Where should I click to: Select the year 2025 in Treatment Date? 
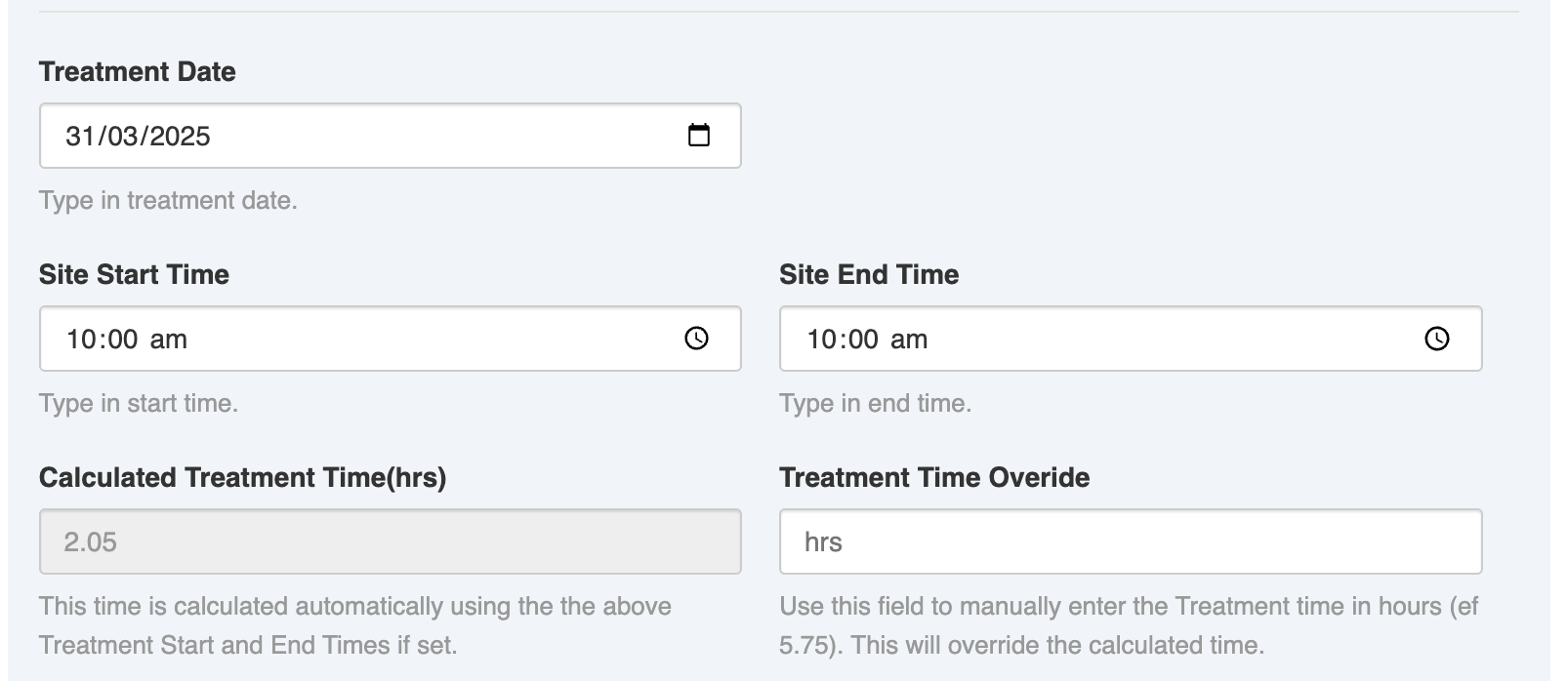click(x=180, y=137)
